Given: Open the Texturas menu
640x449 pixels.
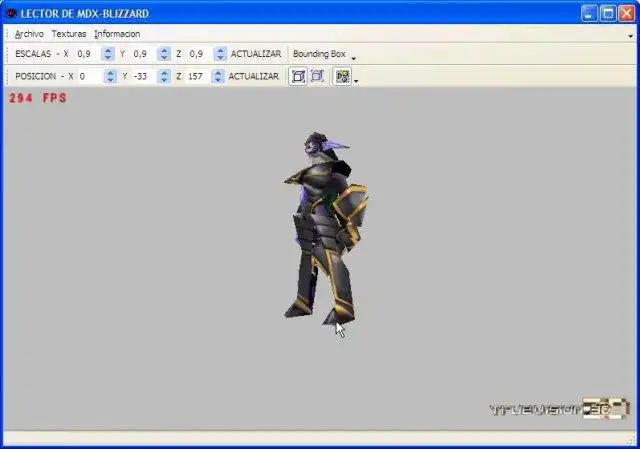Looking at the screenshot, I should tap(69, 34).
